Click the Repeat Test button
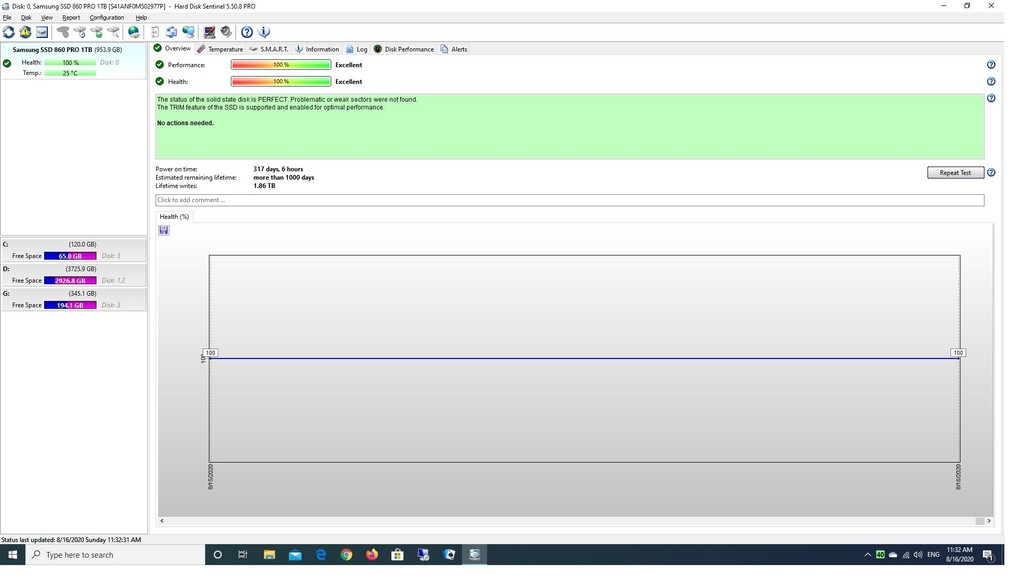1024x582 pixels. tap(955, 173)
